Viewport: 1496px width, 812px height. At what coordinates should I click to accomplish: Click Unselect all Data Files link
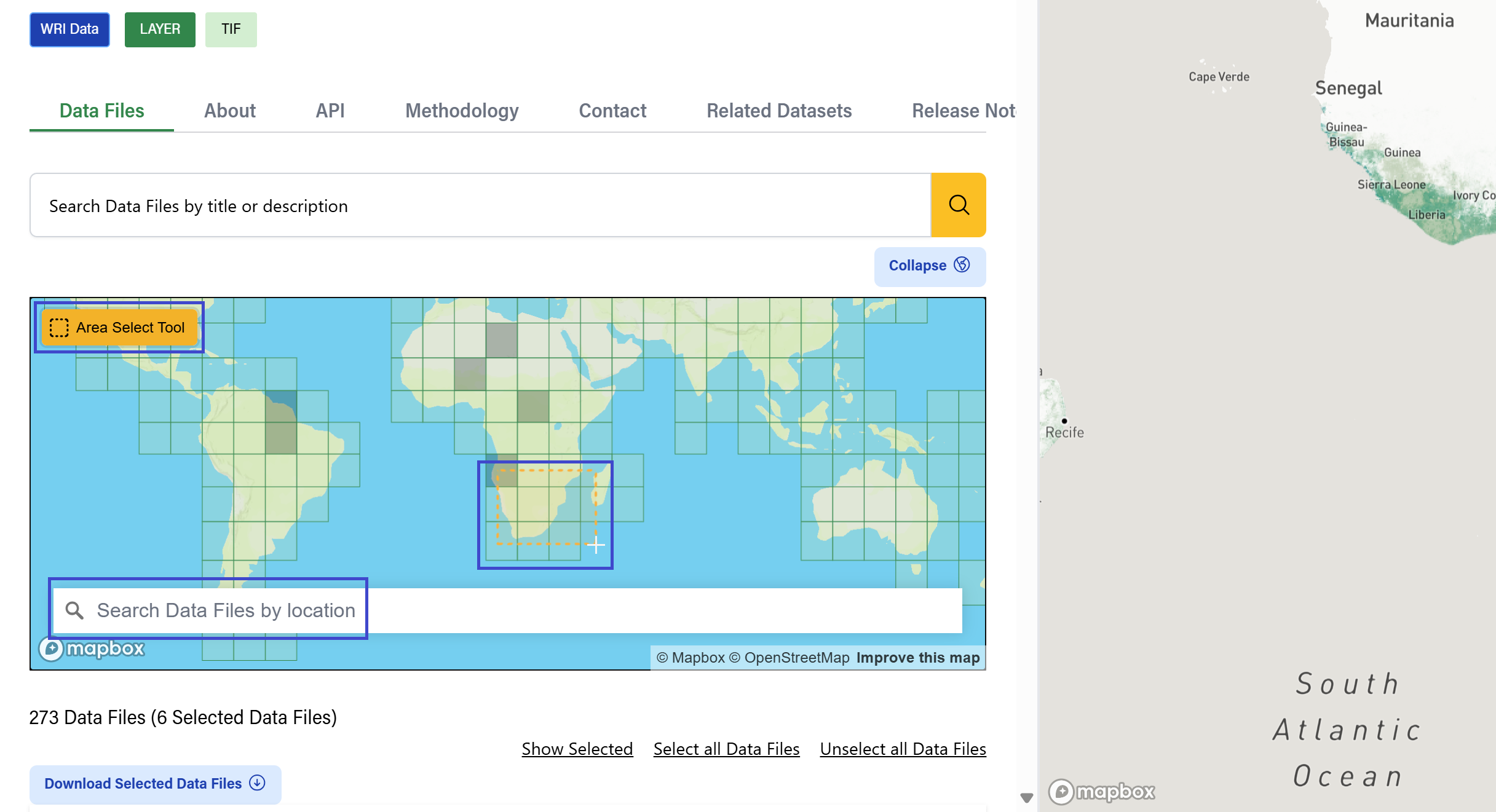coord(903,749)
